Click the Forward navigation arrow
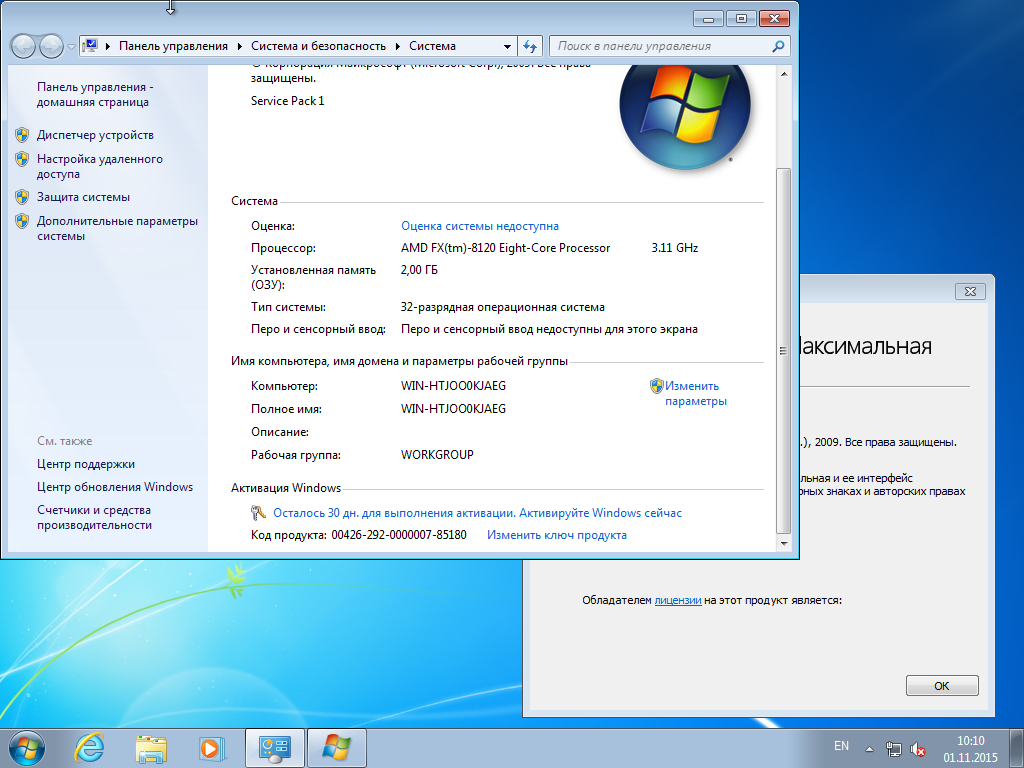 (x=51, y=46)
